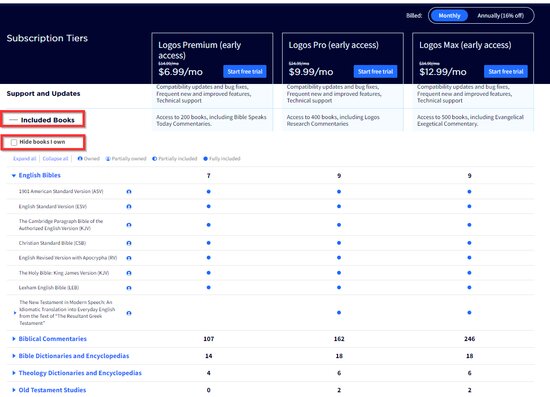Start free trial for Logos Max

(506, 72)
